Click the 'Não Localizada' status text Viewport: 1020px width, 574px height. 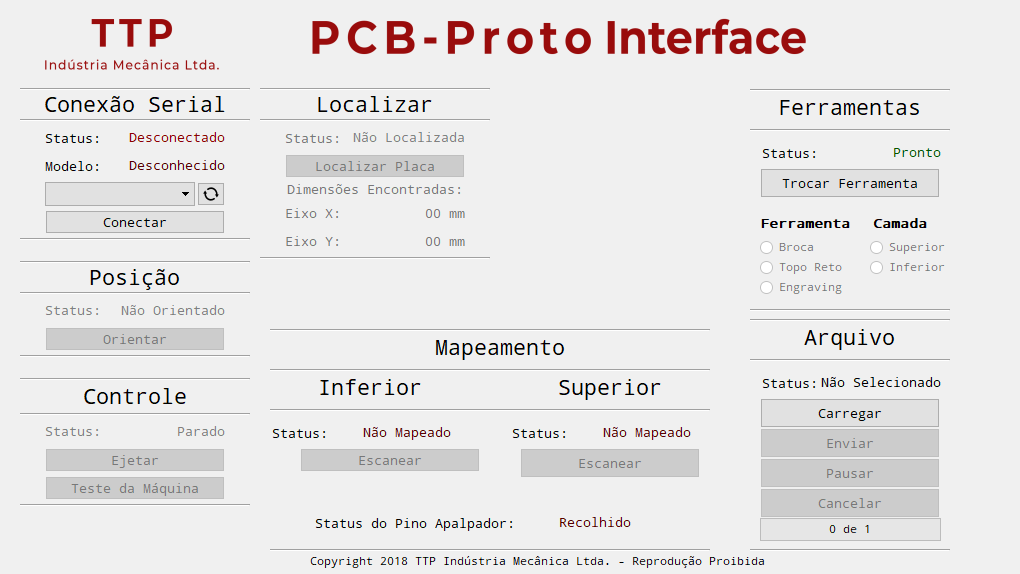pos(409,137)
